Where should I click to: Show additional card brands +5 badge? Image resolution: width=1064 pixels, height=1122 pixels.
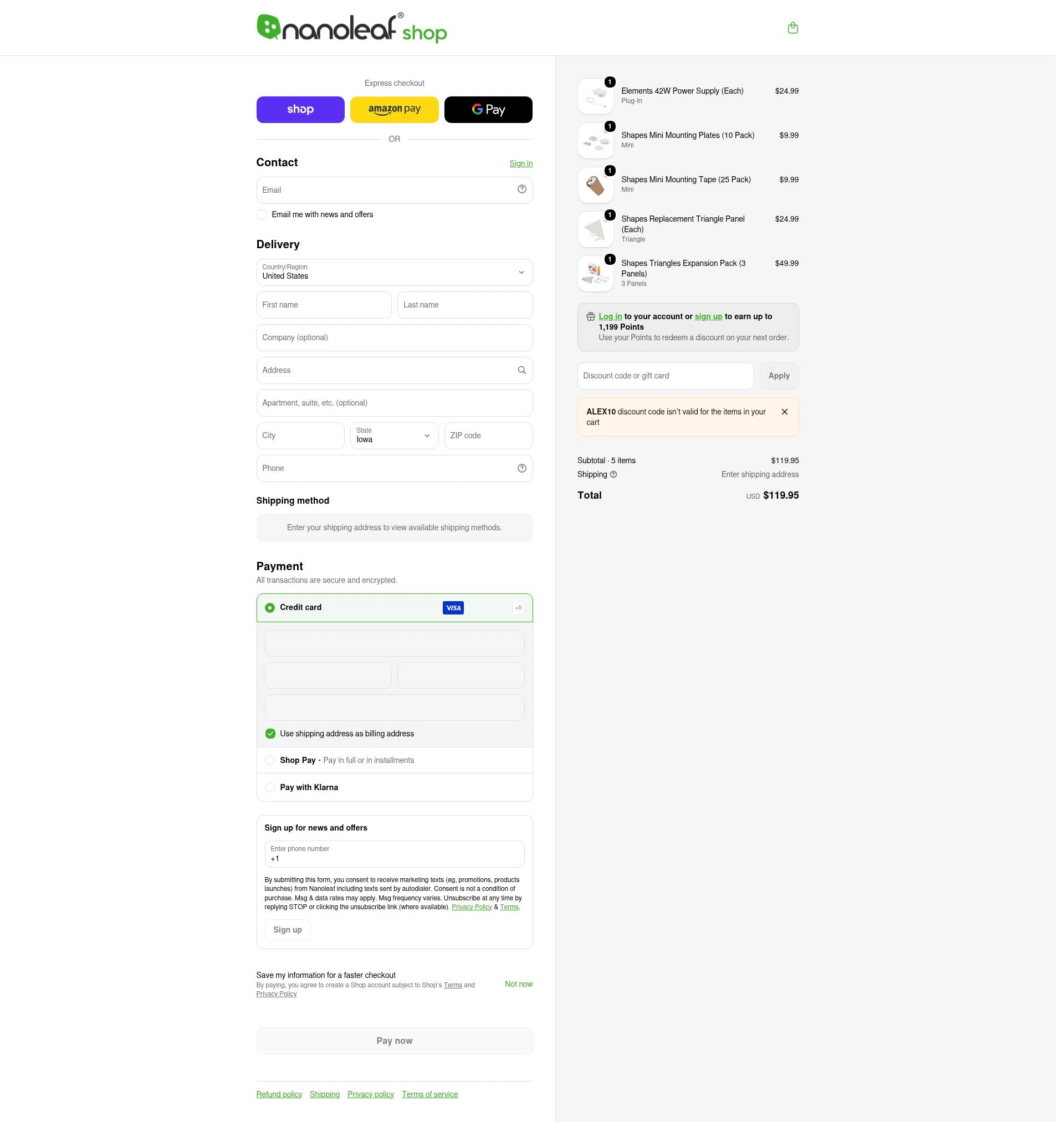click(x=523, y=612)
